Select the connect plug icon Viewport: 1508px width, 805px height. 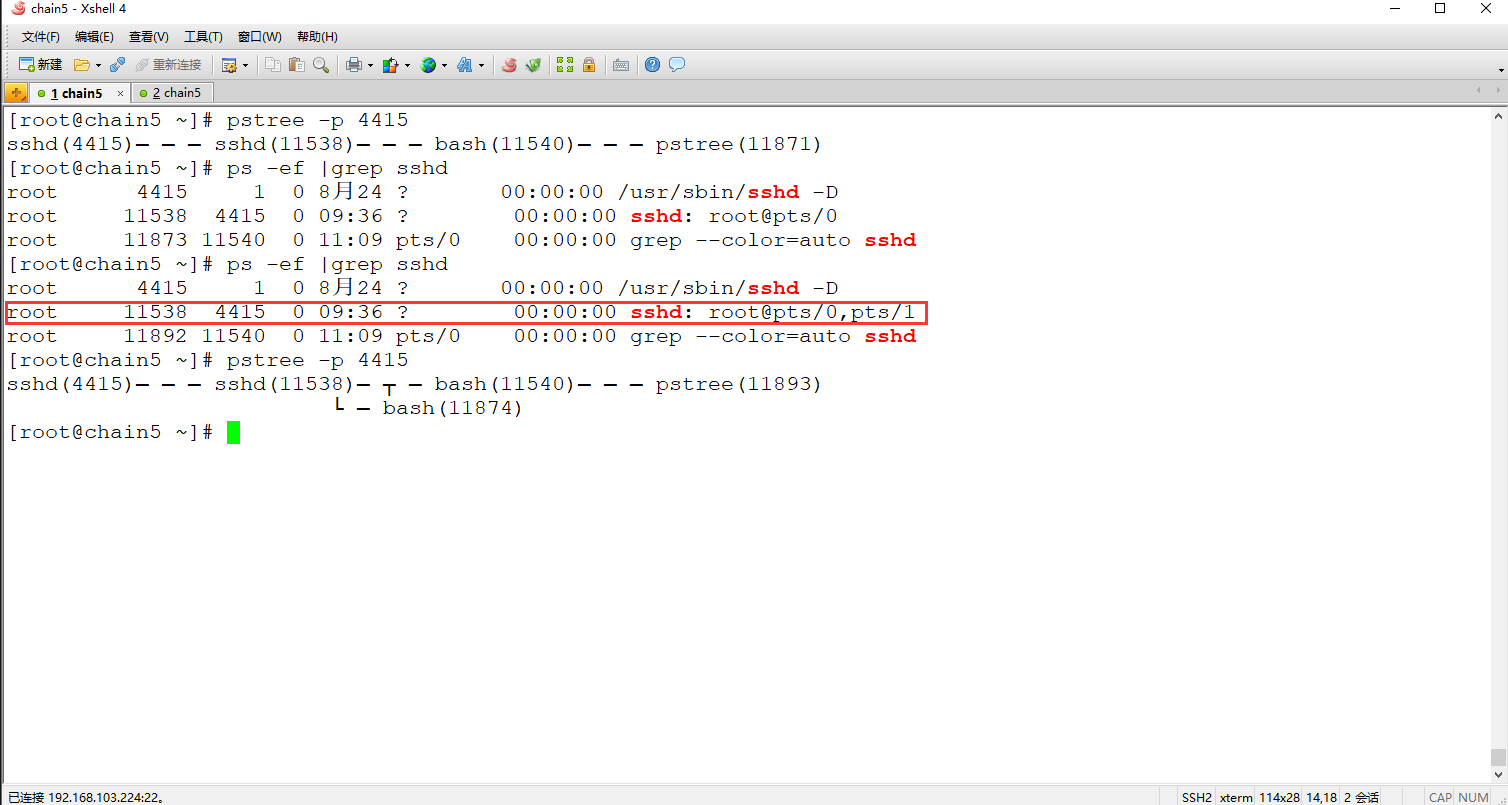(118, 64)
